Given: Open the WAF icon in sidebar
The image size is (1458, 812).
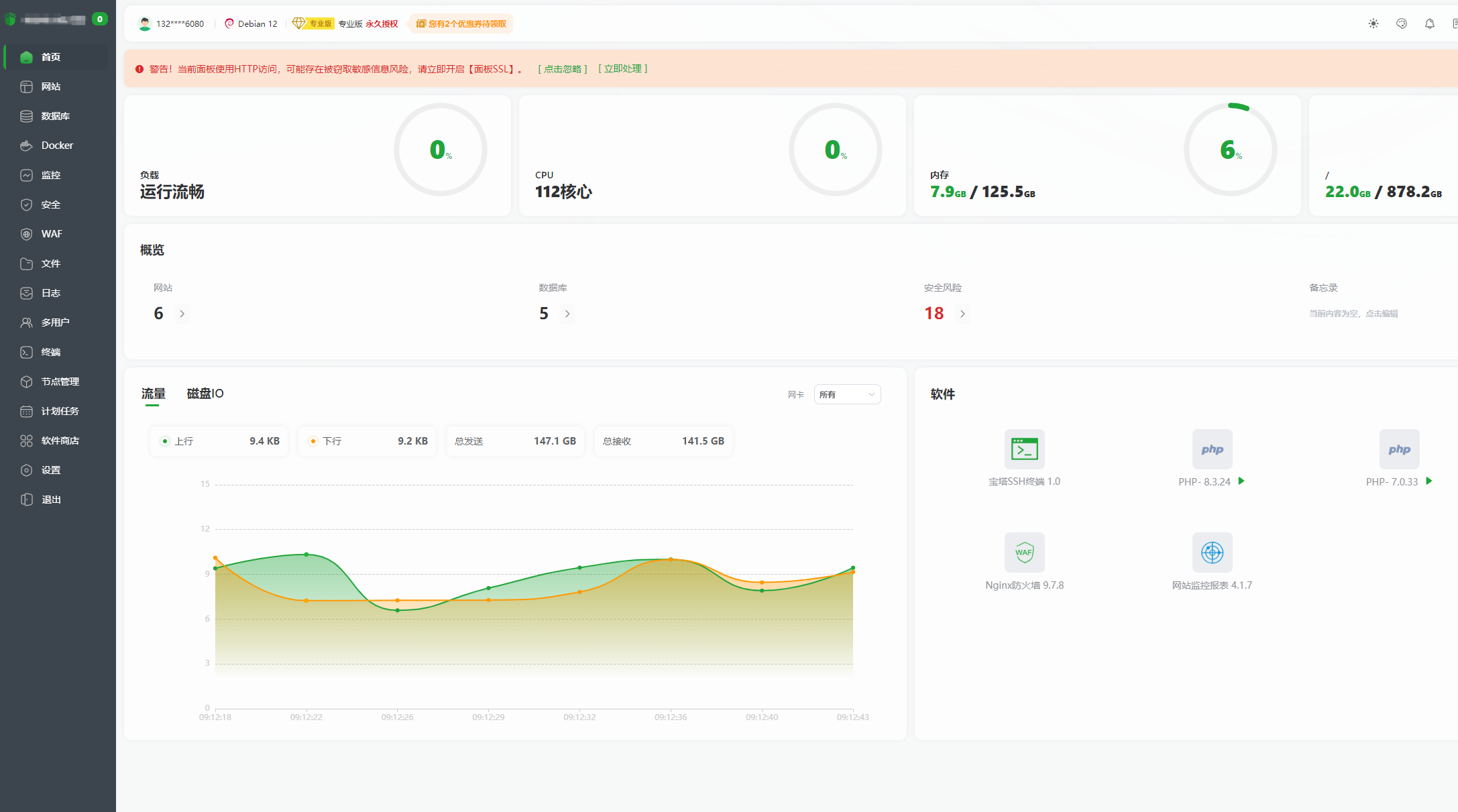Looking at the screenshot, I should (x=26, y=234).
